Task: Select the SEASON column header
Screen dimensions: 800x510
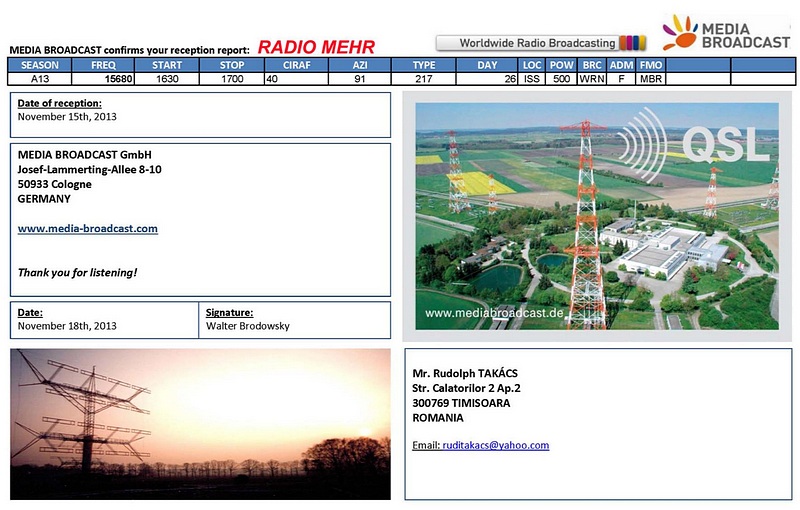Action: (41, 65)
